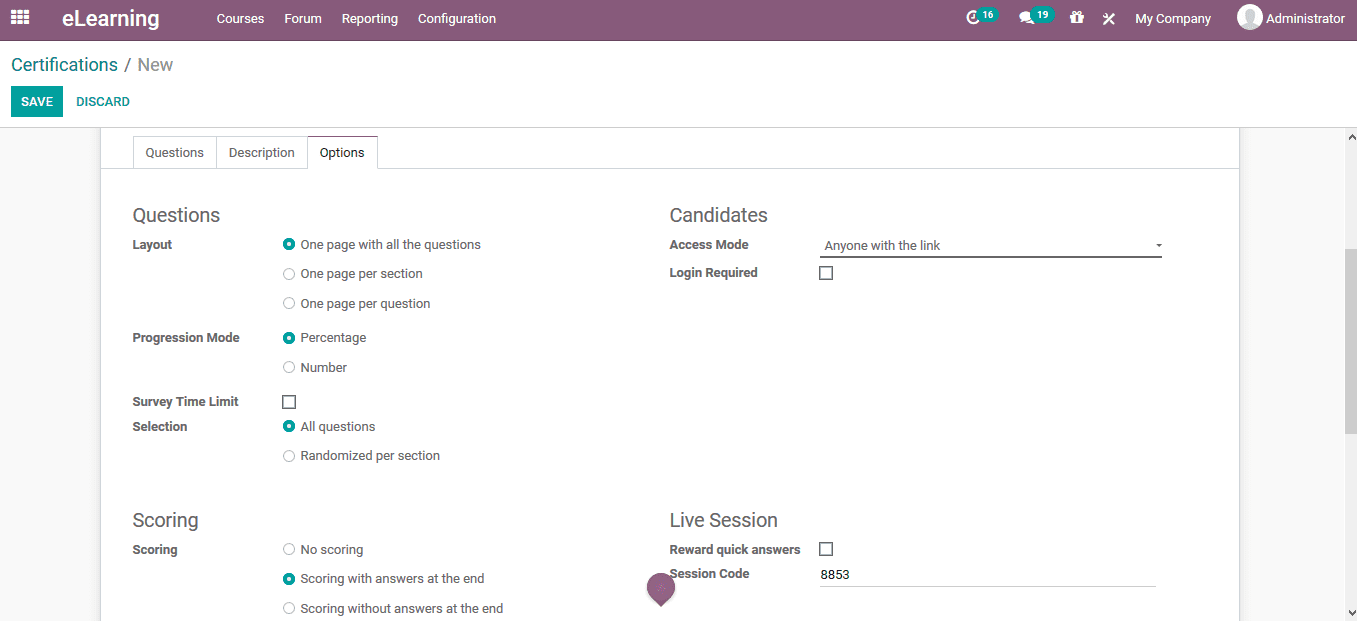Enable the Survey Time Limit checkbox
Screen dimensions: 1357x621
pos(289,402)
